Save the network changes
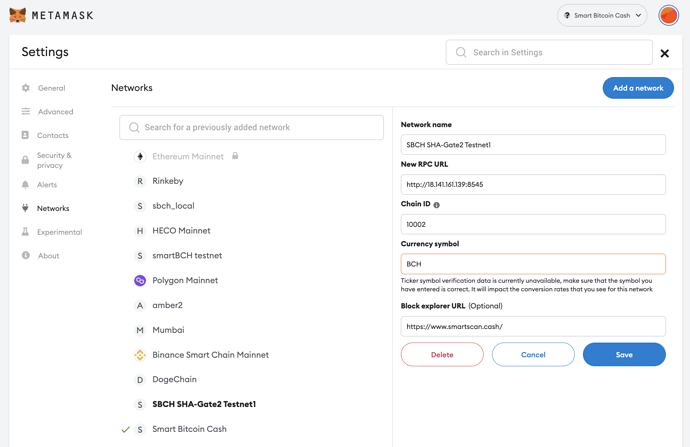 tap(624, 355)
